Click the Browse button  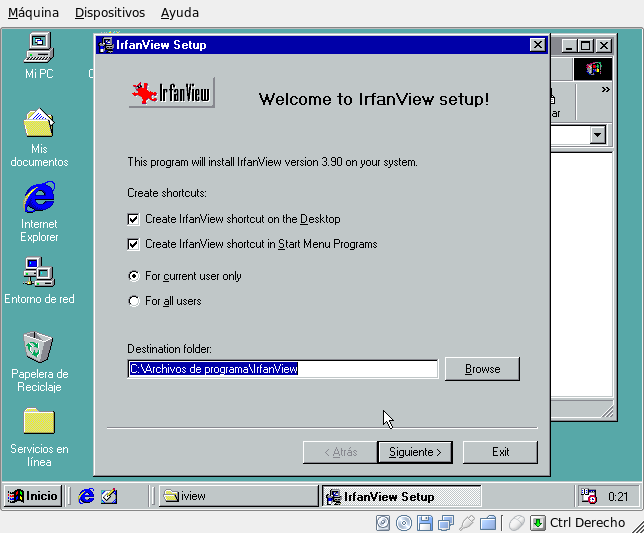[482, 369]
